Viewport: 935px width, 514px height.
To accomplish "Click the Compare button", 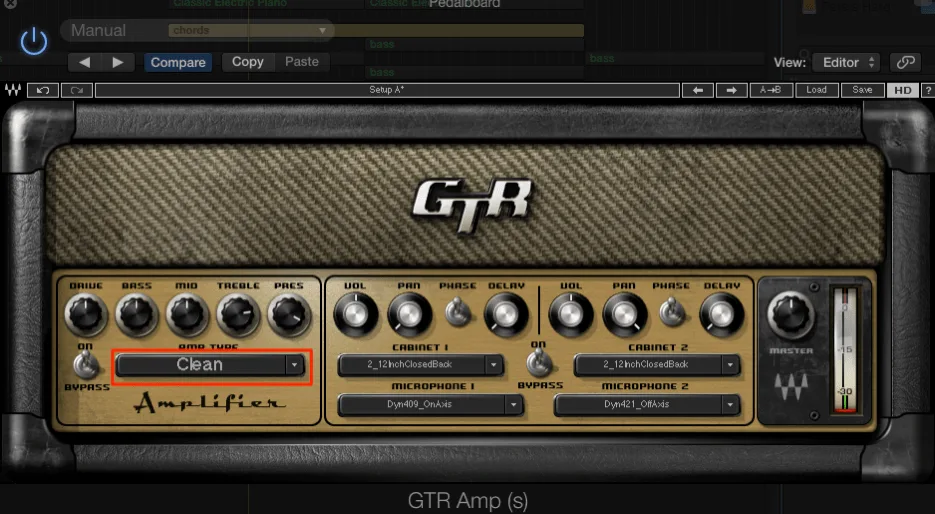I will pyautogui.click(x=178, y=62).
